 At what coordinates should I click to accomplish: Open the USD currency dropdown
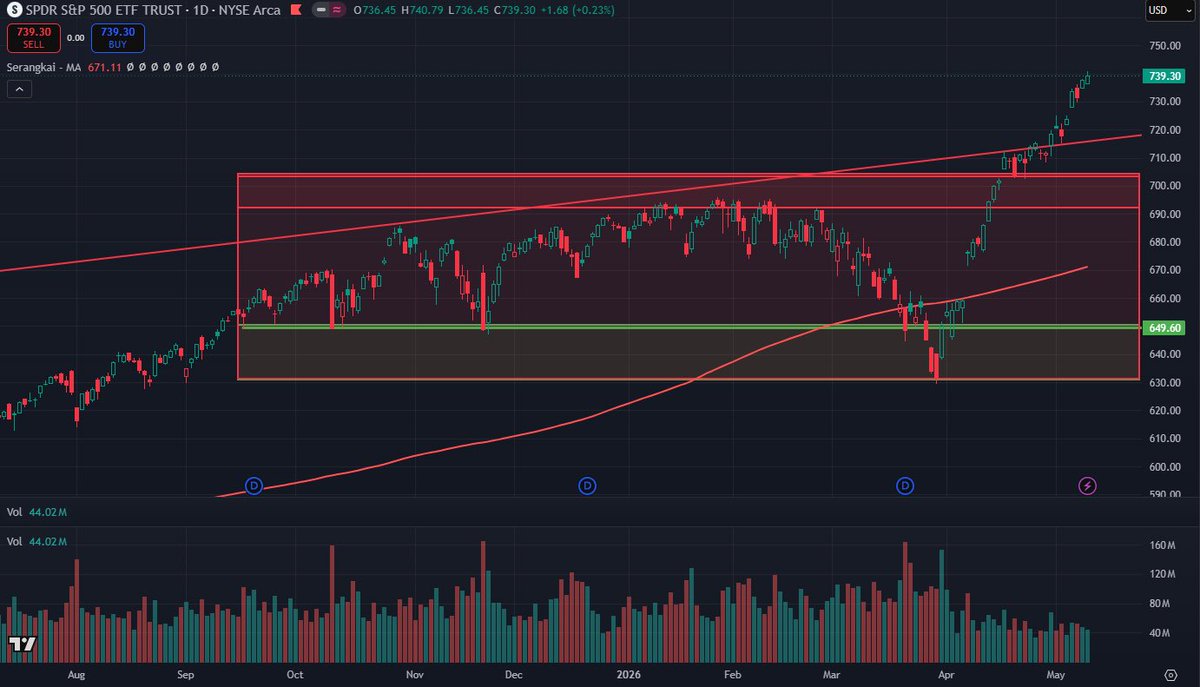(x=1170, y=11)
